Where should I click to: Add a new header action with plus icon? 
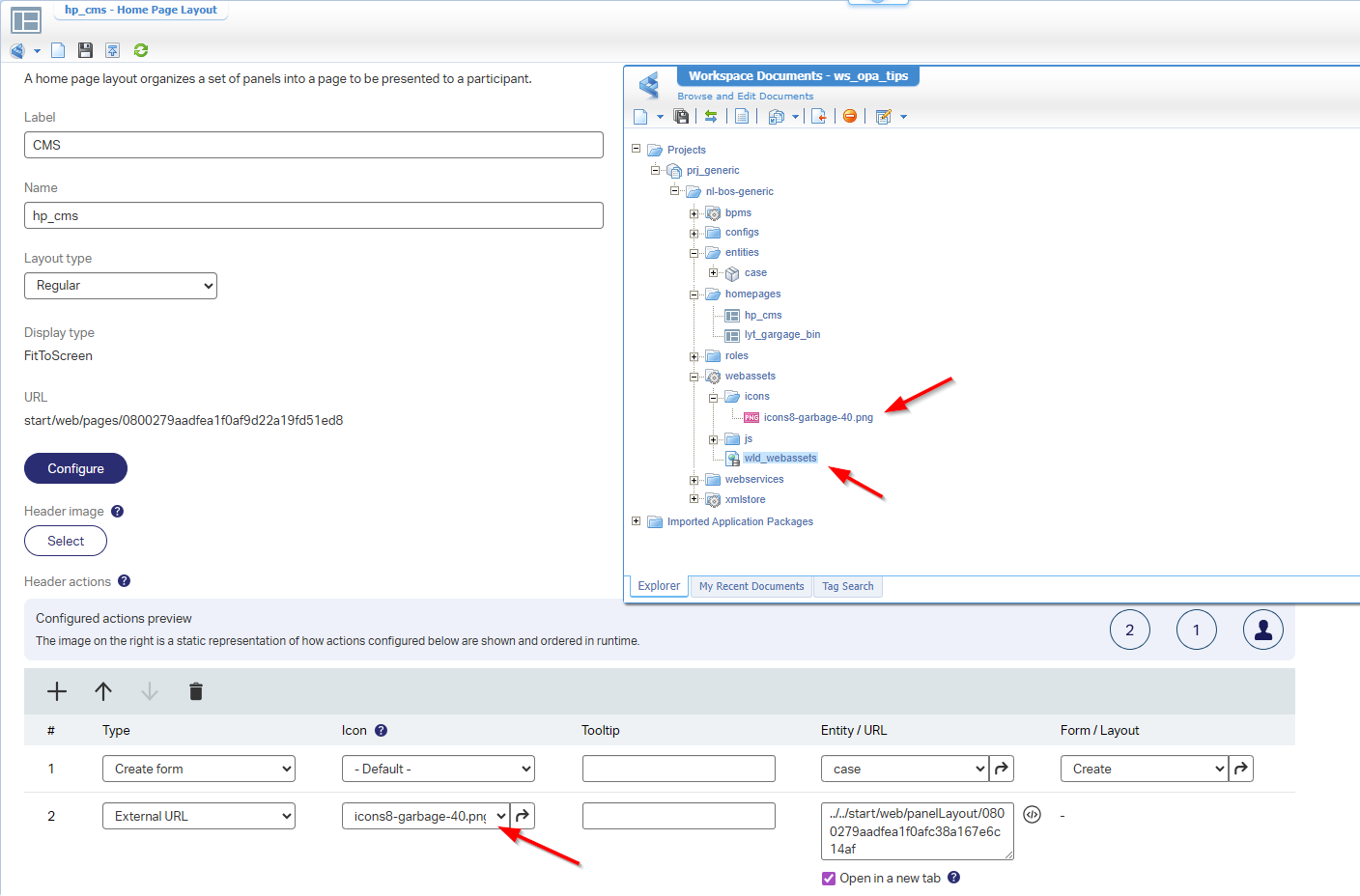point(57,691)
